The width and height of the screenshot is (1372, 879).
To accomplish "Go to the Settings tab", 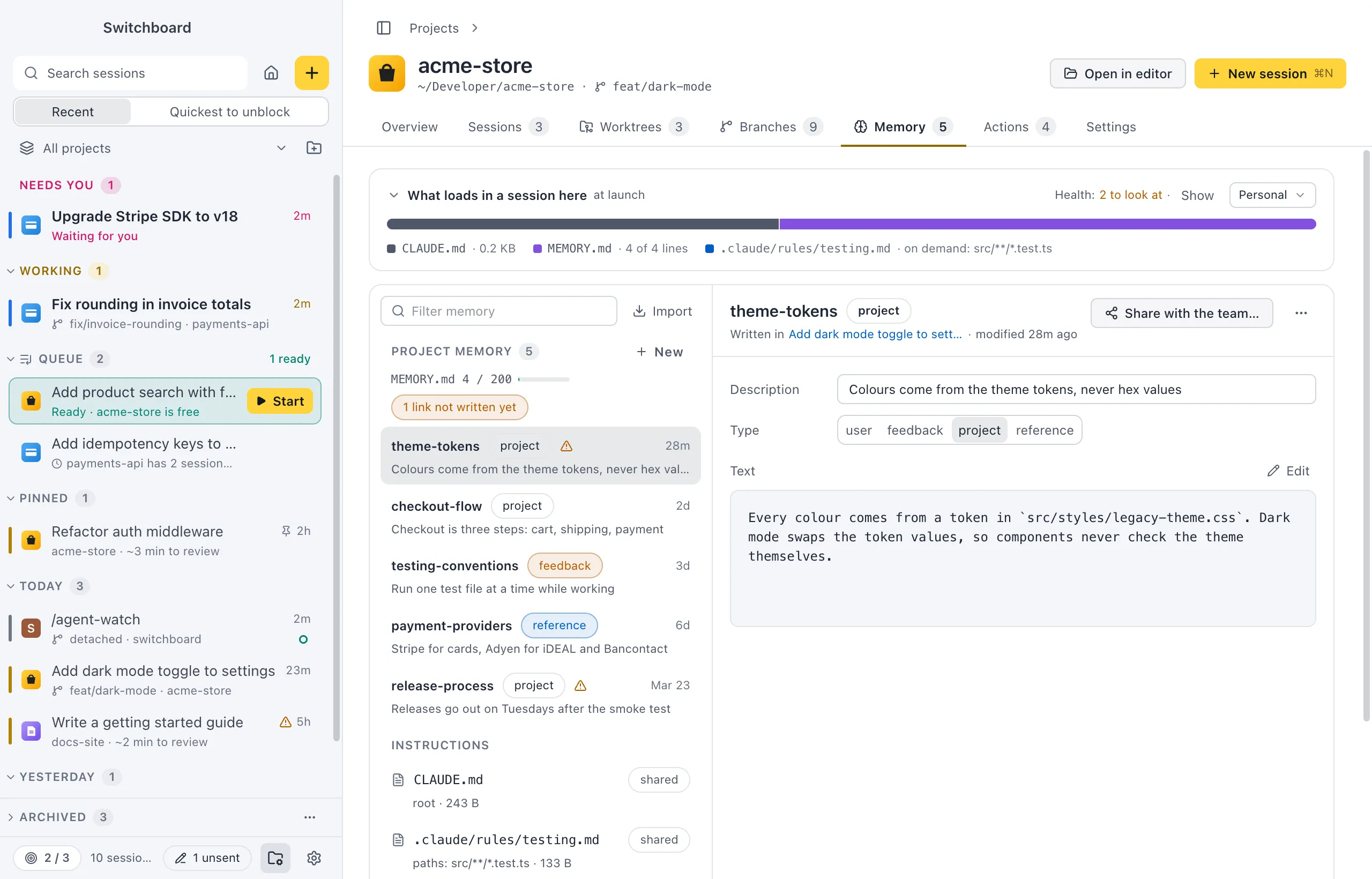I will (x=1110, y=126).
